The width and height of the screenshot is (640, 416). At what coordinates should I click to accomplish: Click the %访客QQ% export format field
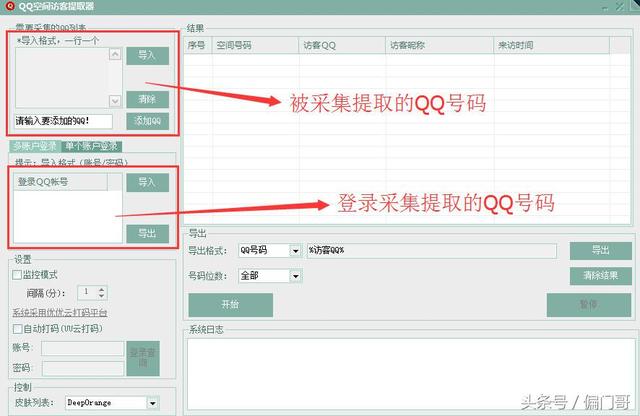(x=431, y=251)
